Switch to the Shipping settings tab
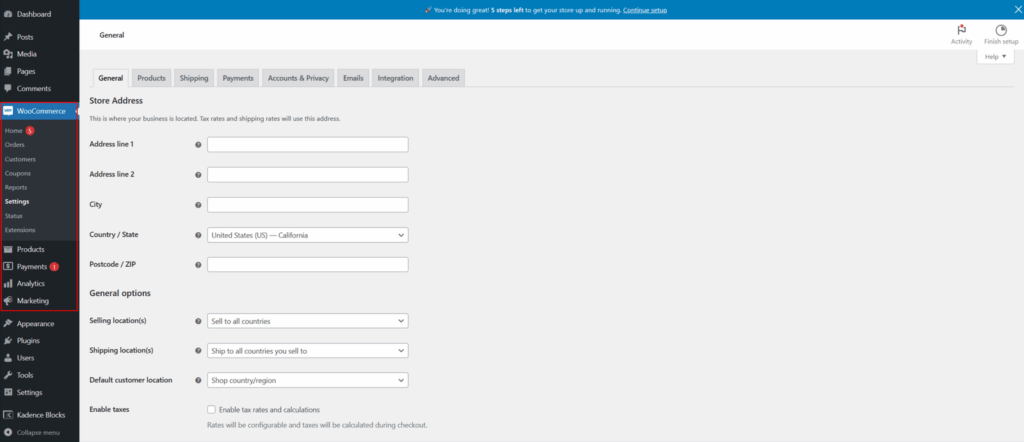Screen dimensions: 1024x442 [x=194, y=78]
